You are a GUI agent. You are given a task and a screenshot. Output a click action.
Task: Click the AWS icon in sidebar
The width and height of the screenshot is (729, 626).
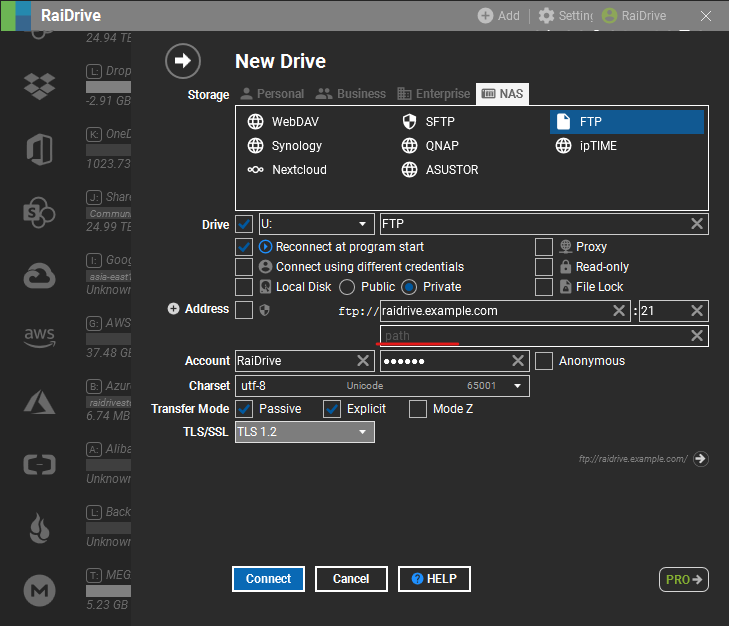[39, 338]
